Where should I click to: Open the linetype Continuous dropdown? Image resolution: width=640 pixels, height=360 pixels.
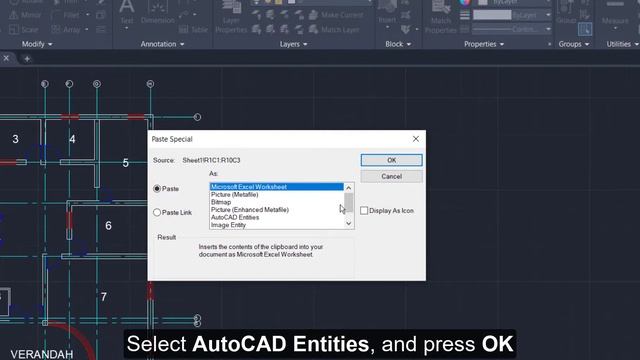pyautogui.click(x=548, y=29)
